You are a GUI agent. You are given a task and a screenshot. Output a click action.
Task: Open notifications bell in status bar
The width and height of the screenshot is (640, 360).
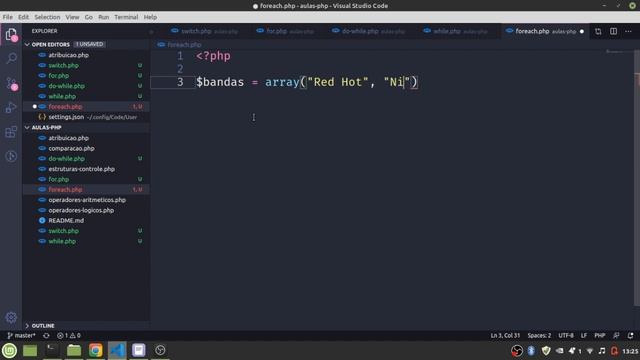[631, 336]
